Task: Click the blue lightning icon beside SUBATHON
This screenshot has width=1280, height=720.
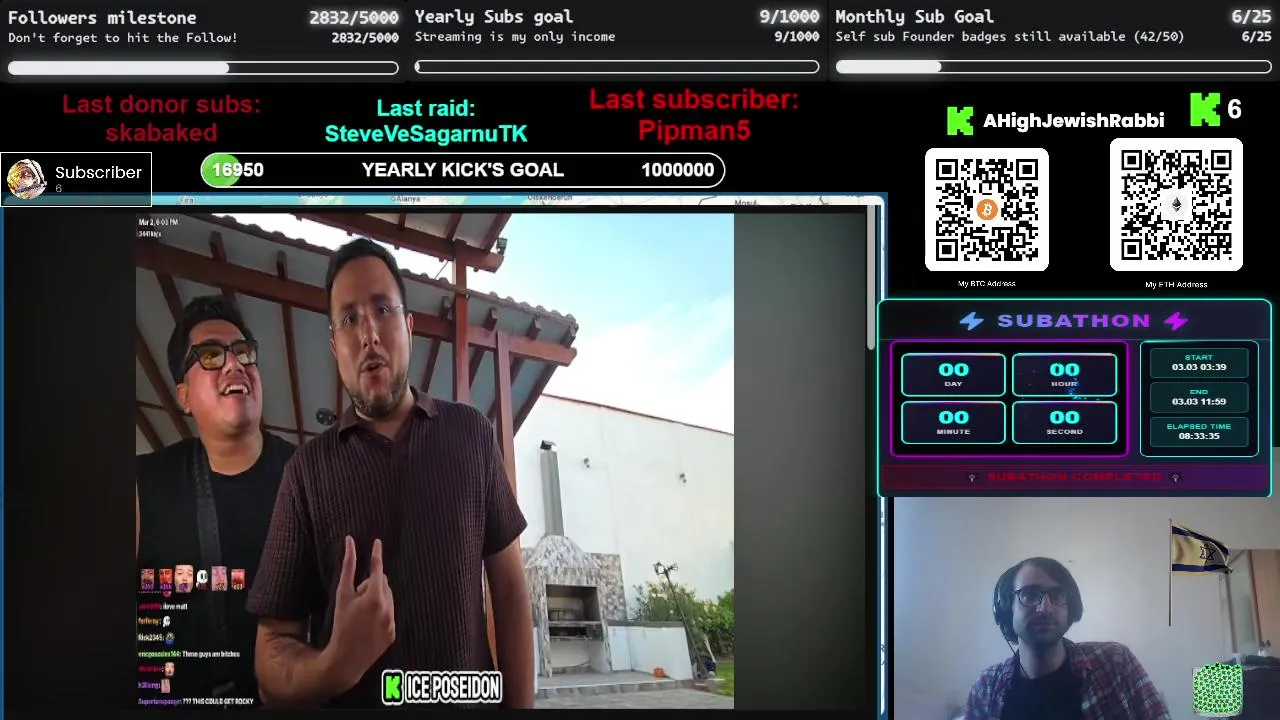Action: point(971,321)
